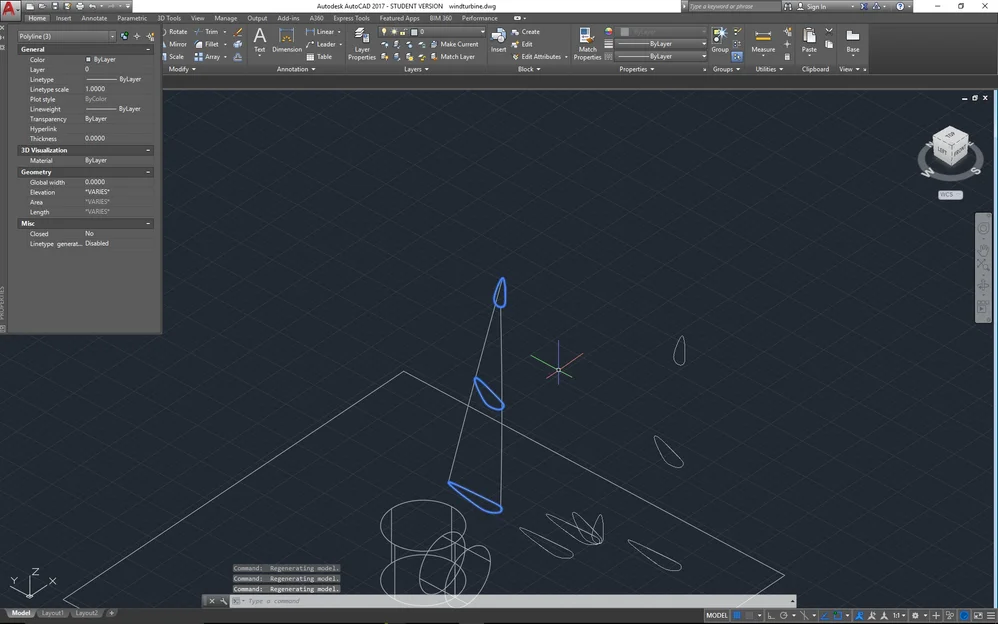Collapse the 3D Visualization section
Image resolution: width=998 pixels, height=624 pixels.
[x=148, y=150]
